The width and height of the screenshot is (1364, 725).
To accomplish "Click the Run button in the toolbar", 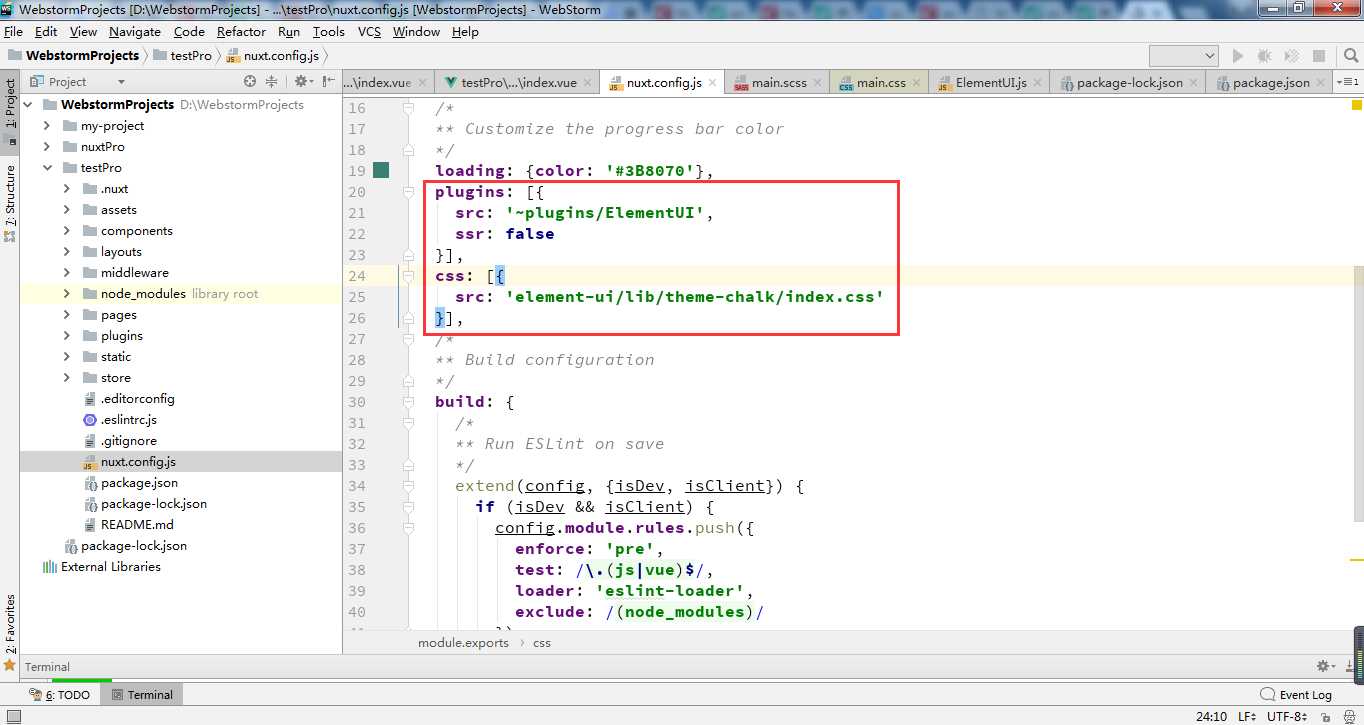I will pos(1238,56).
